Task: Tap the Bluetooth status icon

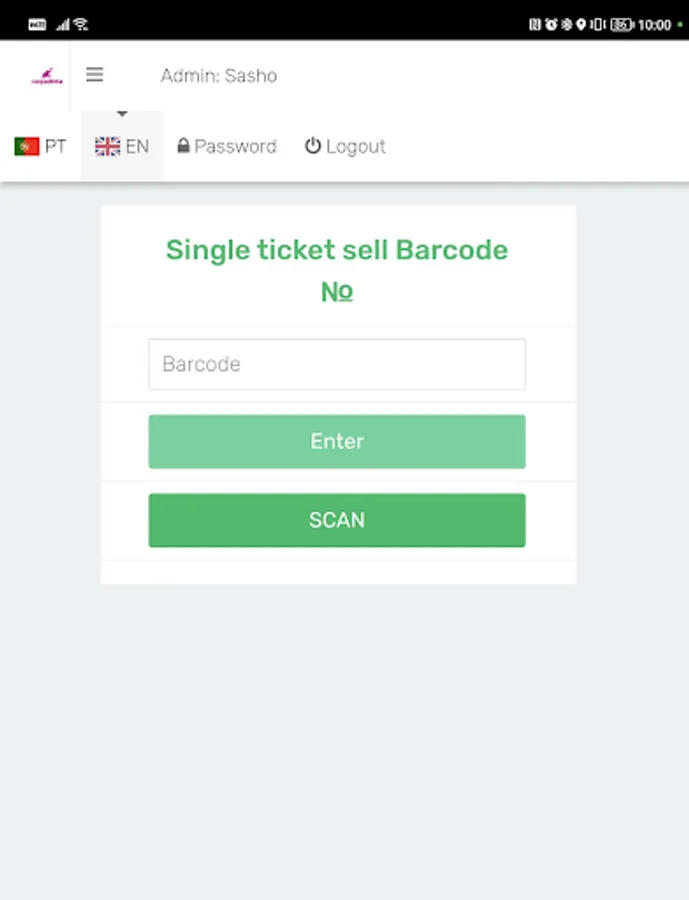Action: click(x=566, y=24)
